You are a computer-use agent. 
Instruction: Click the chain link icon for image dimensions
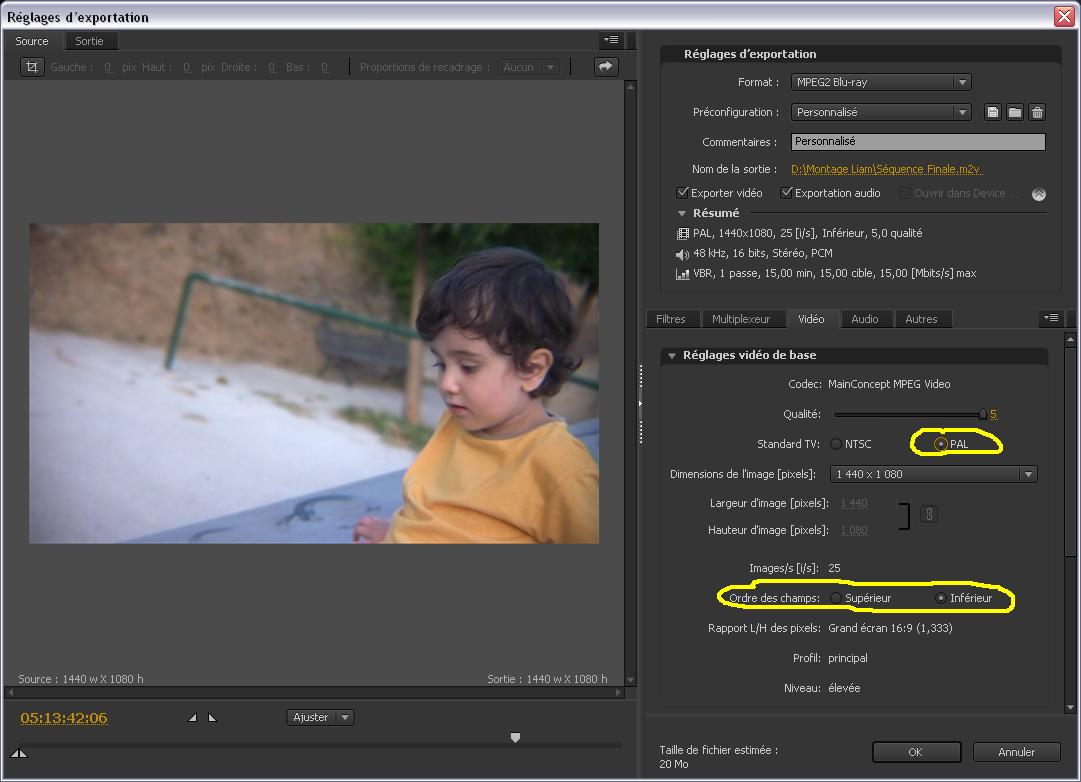[x=928, y=515]
